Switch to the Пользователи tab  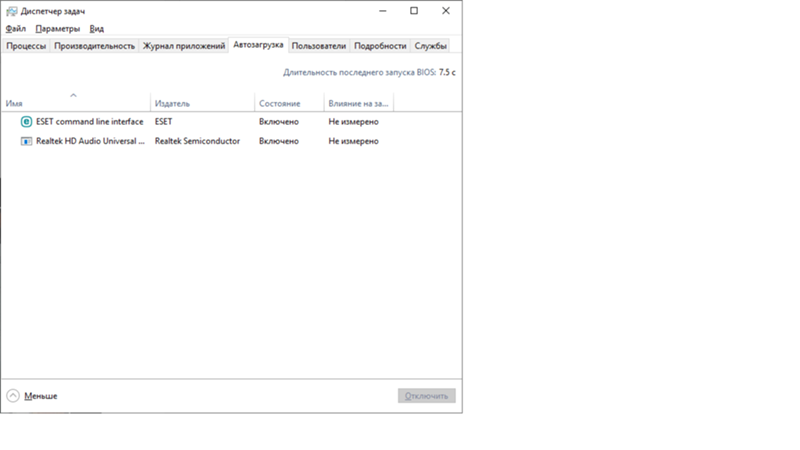pos(319,46)
